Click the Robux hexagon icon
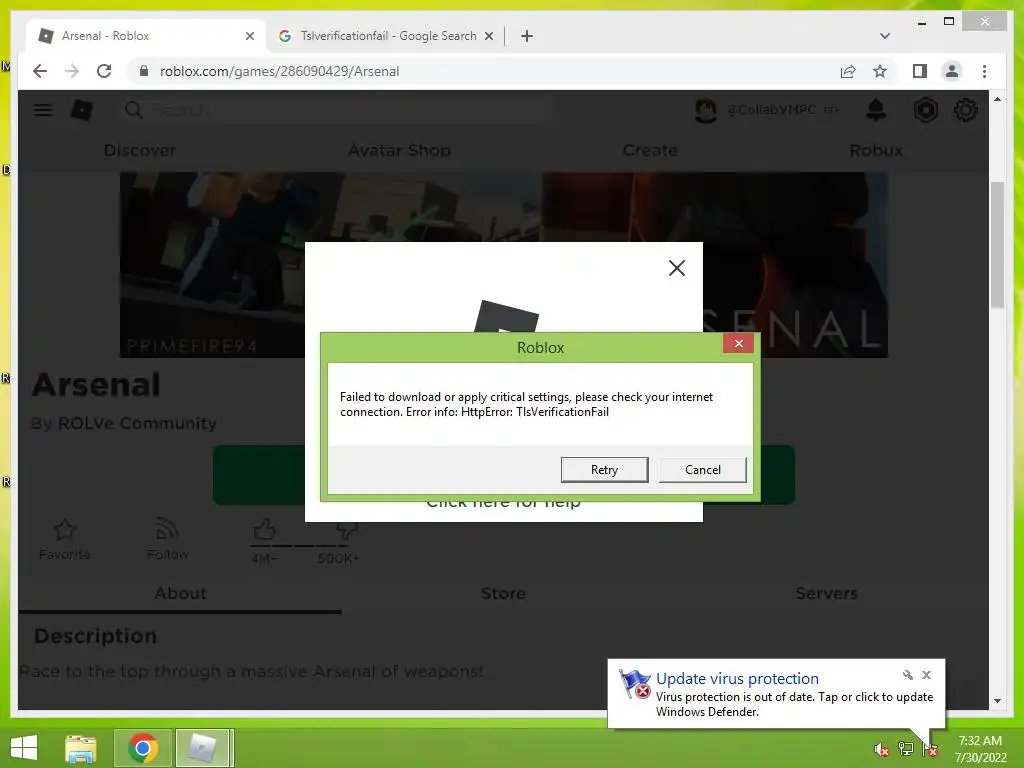Screen dimensions: 1024x768 point(925,110)
